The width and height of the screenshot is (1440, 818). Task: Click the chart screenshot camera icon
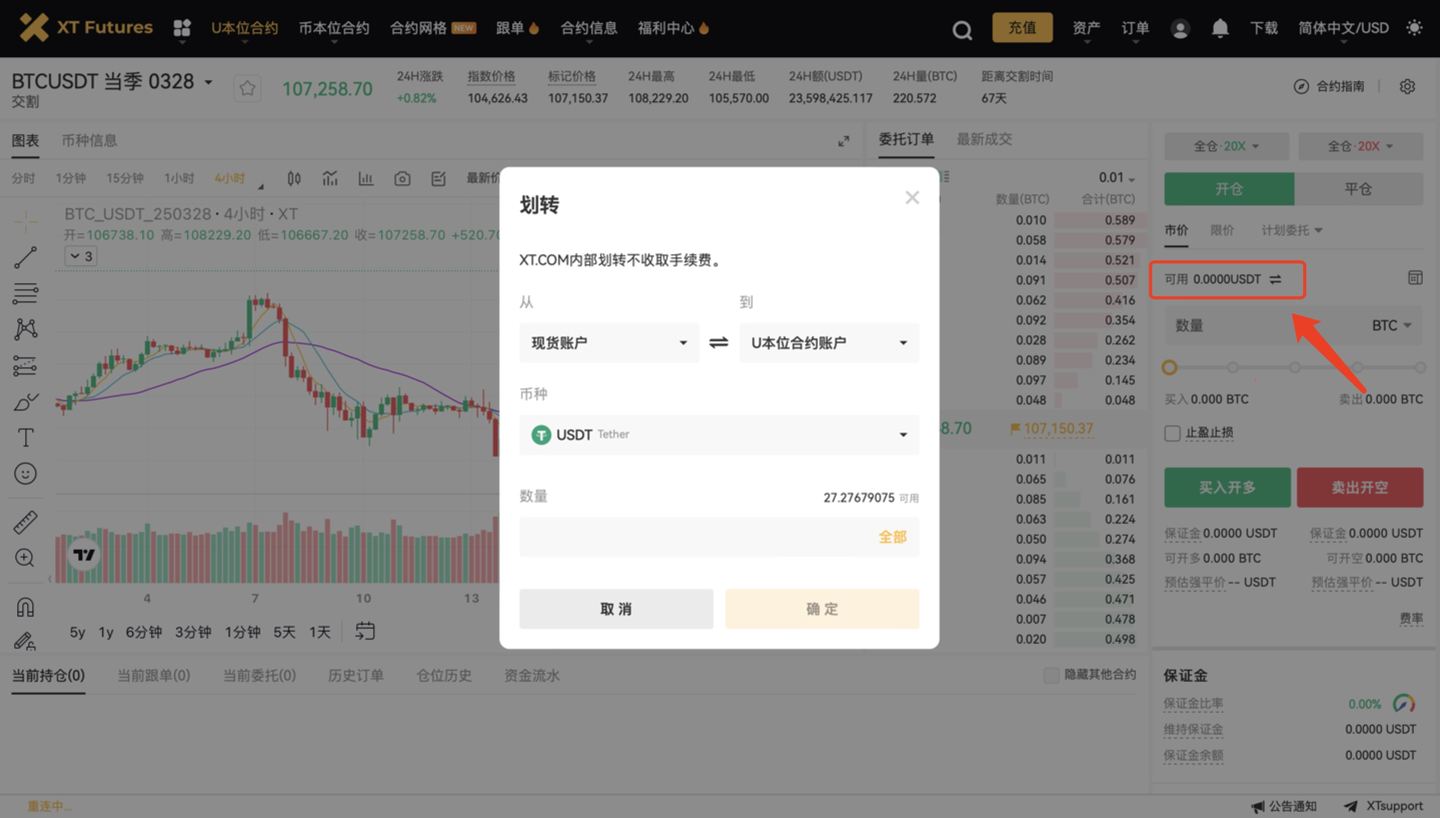[x=402, y=179]
